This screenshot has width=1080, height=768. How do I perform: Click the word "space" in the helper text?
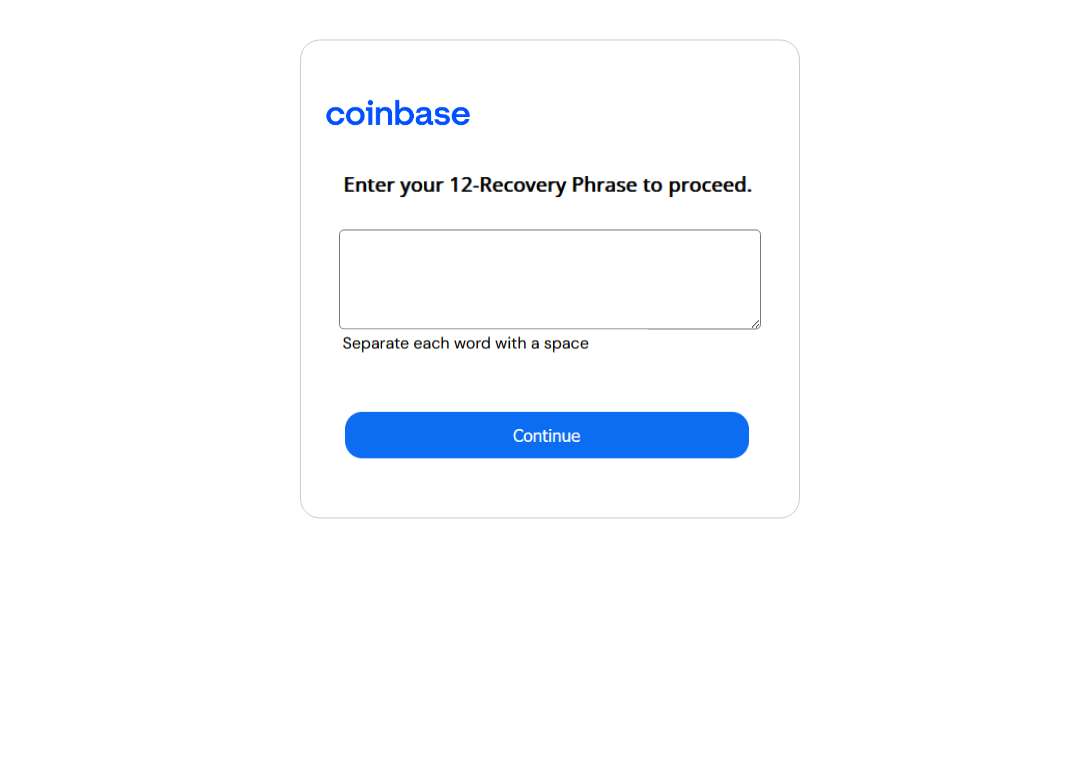pyautogui.click(x=566, y=344)
